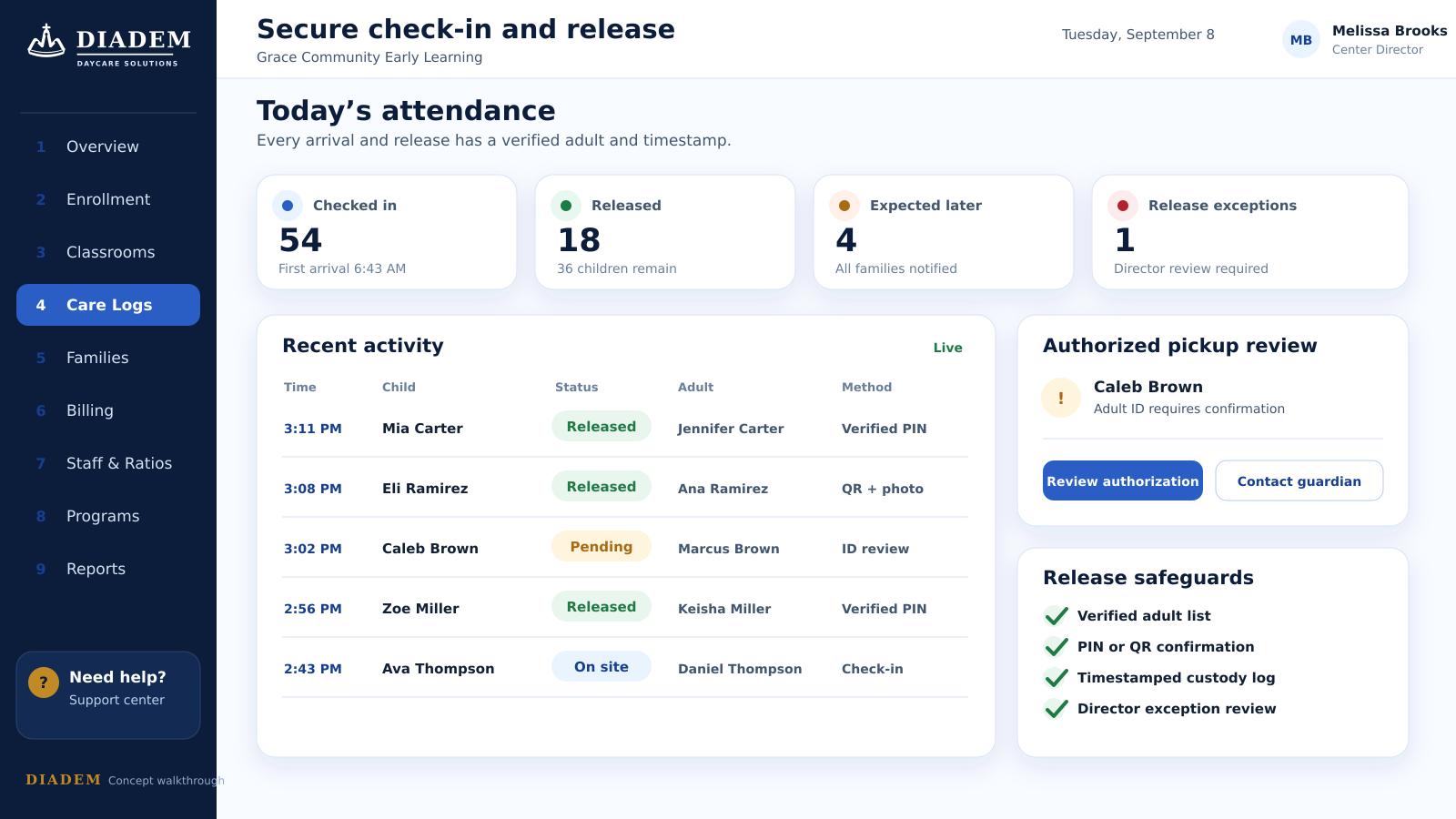Select the 3:11 PM time entry
This screenshot has height=819, width=1456.
[x=313, y=429]
